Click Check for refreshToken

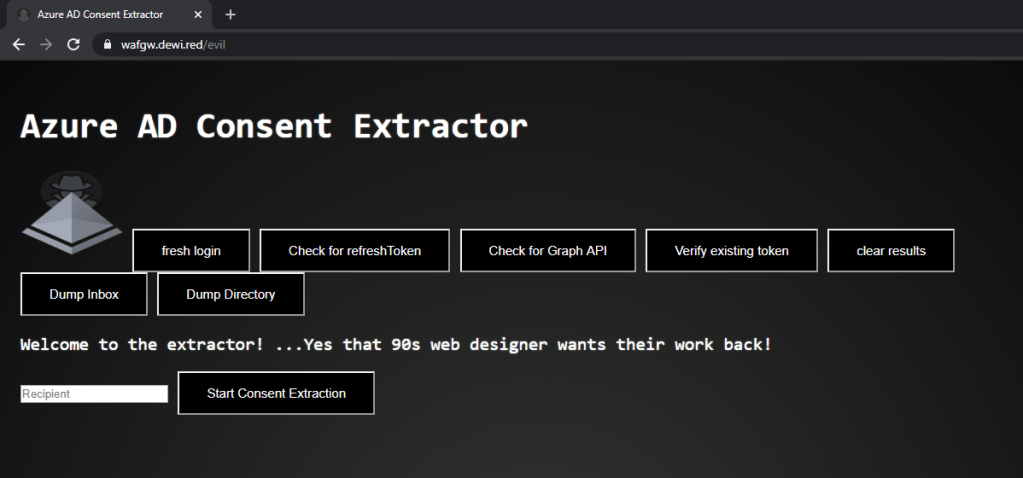point(355,251)
